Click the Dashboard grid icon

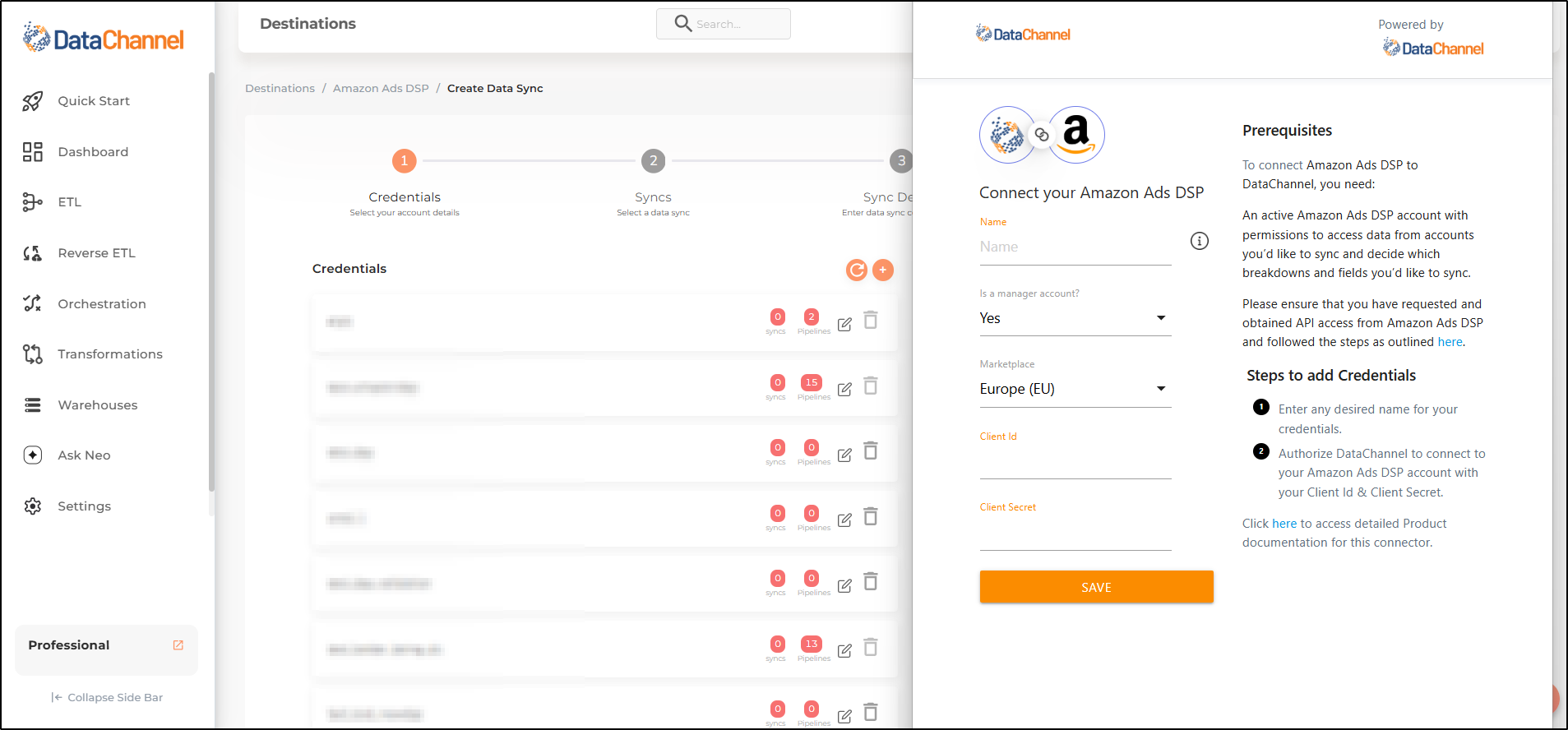pos(32,152)
